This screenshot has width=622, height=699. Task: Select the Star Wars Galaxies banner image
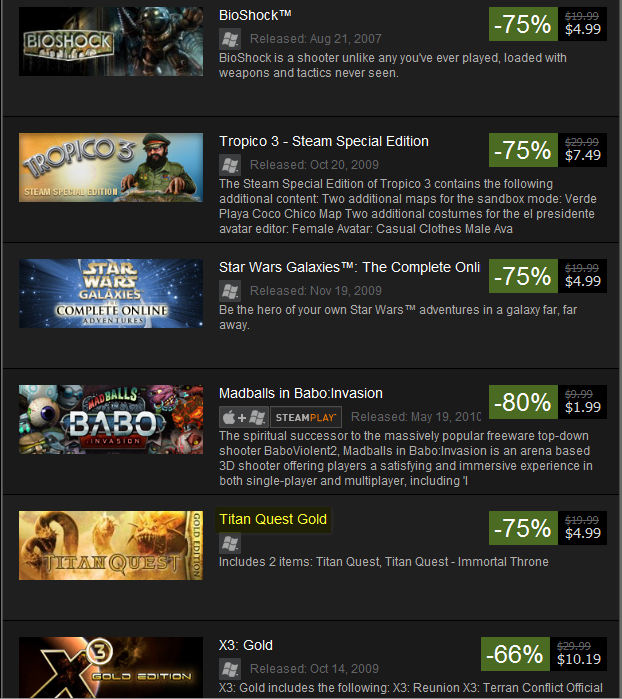pos(111,293)
